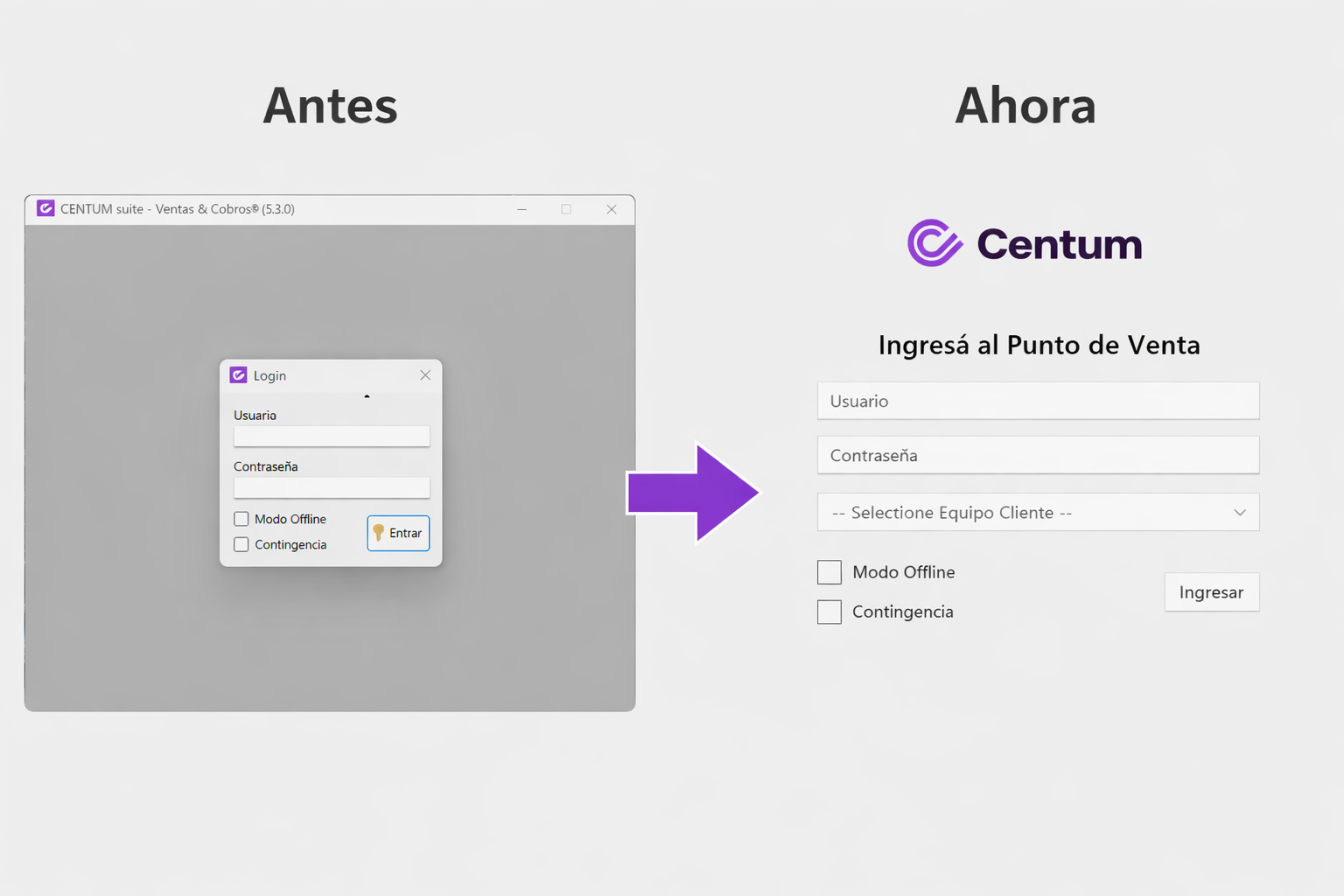
Task: Click the 'Antes' heading
Action: 330,106
